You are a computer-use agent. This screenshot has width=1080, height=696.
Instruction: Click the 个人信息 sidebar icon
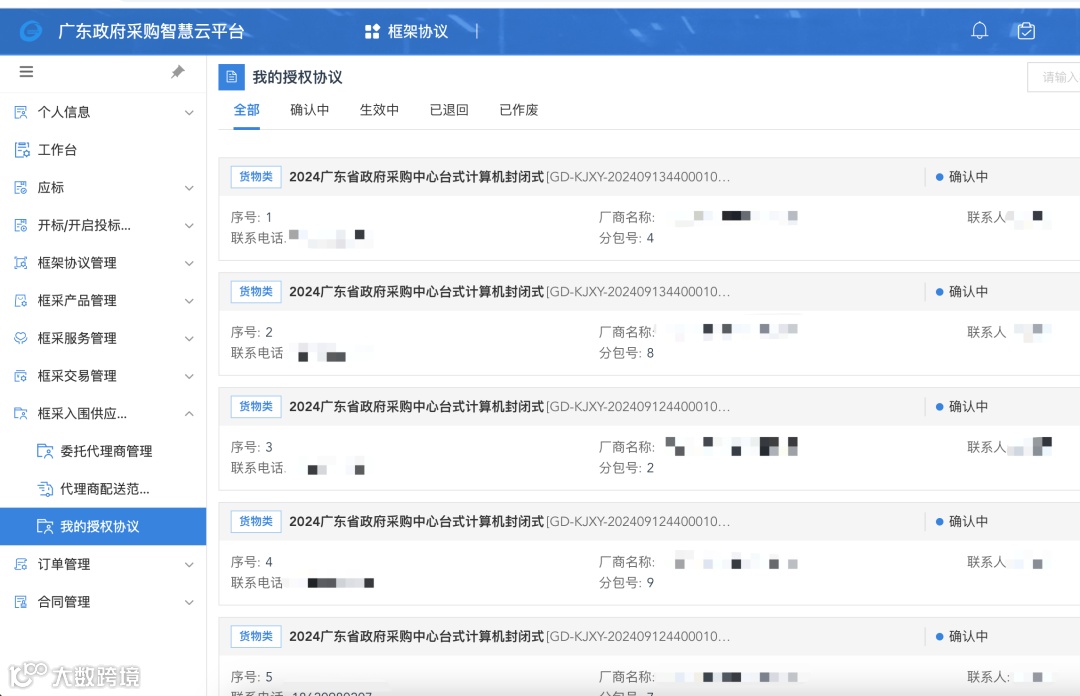[x=21, y=112]
